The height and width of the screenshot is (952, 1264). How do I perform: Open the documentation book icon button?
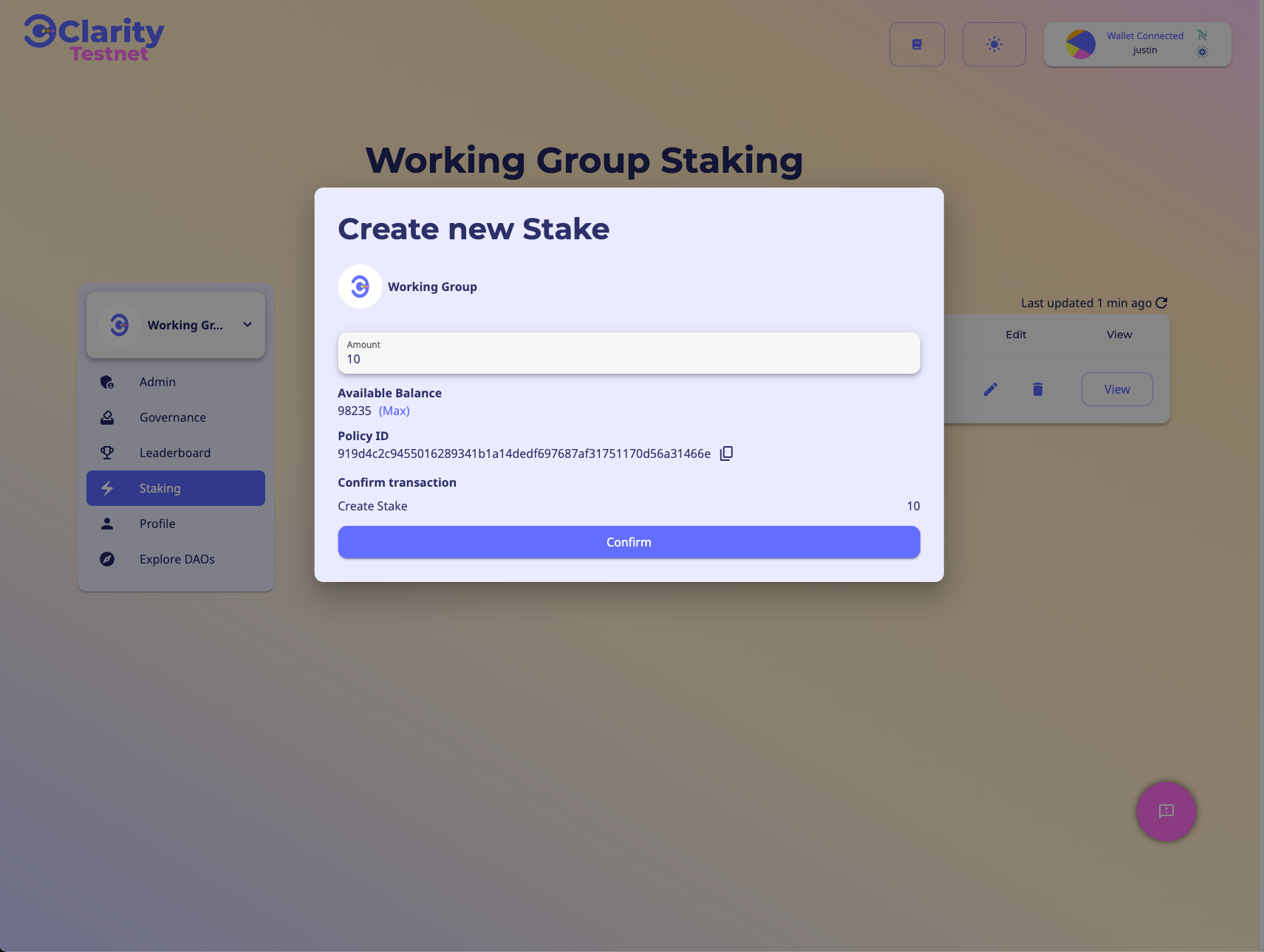(x=917, y=44)
